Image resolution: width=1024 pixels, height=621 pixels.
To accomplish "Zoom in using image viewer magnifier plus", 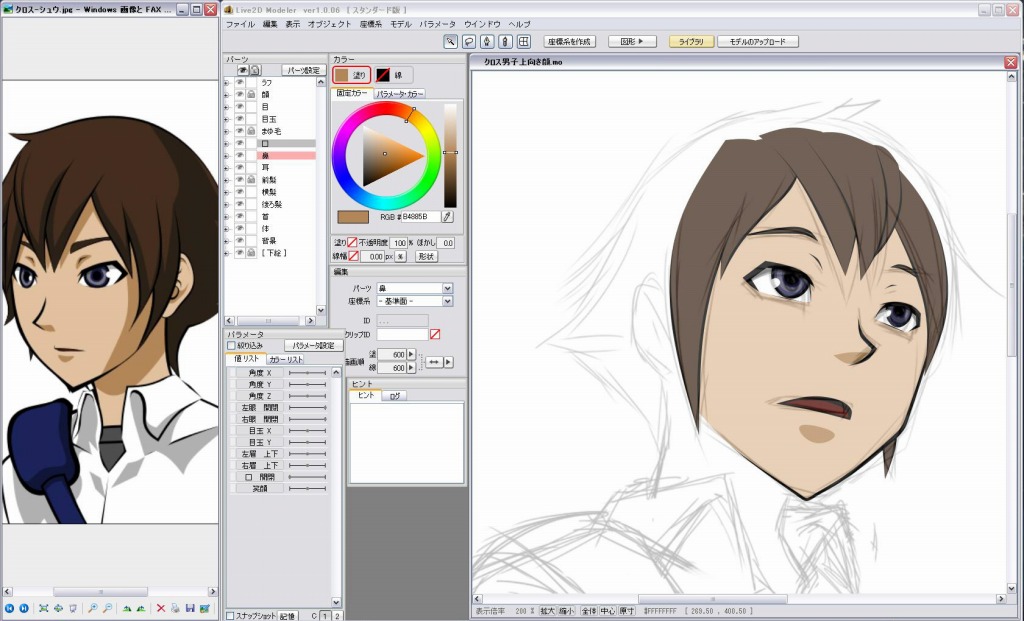I will tap(93, 608).
